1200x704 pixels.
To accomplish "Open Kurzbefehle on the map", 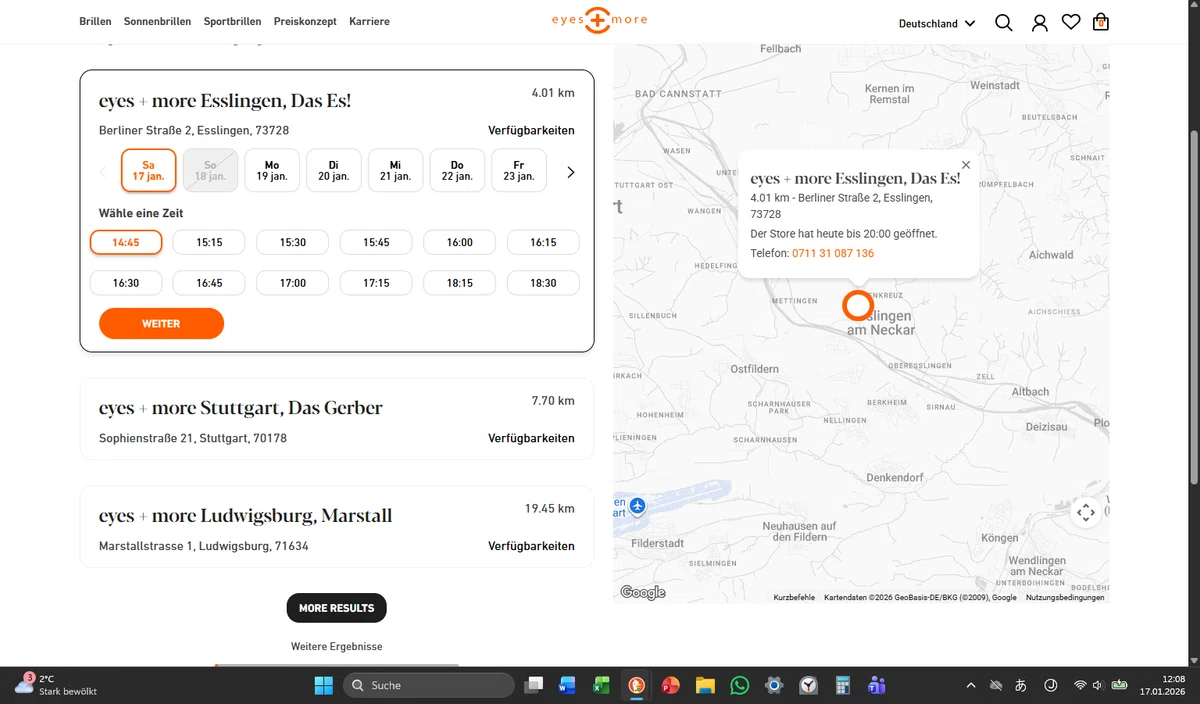I will coord(794,598).
